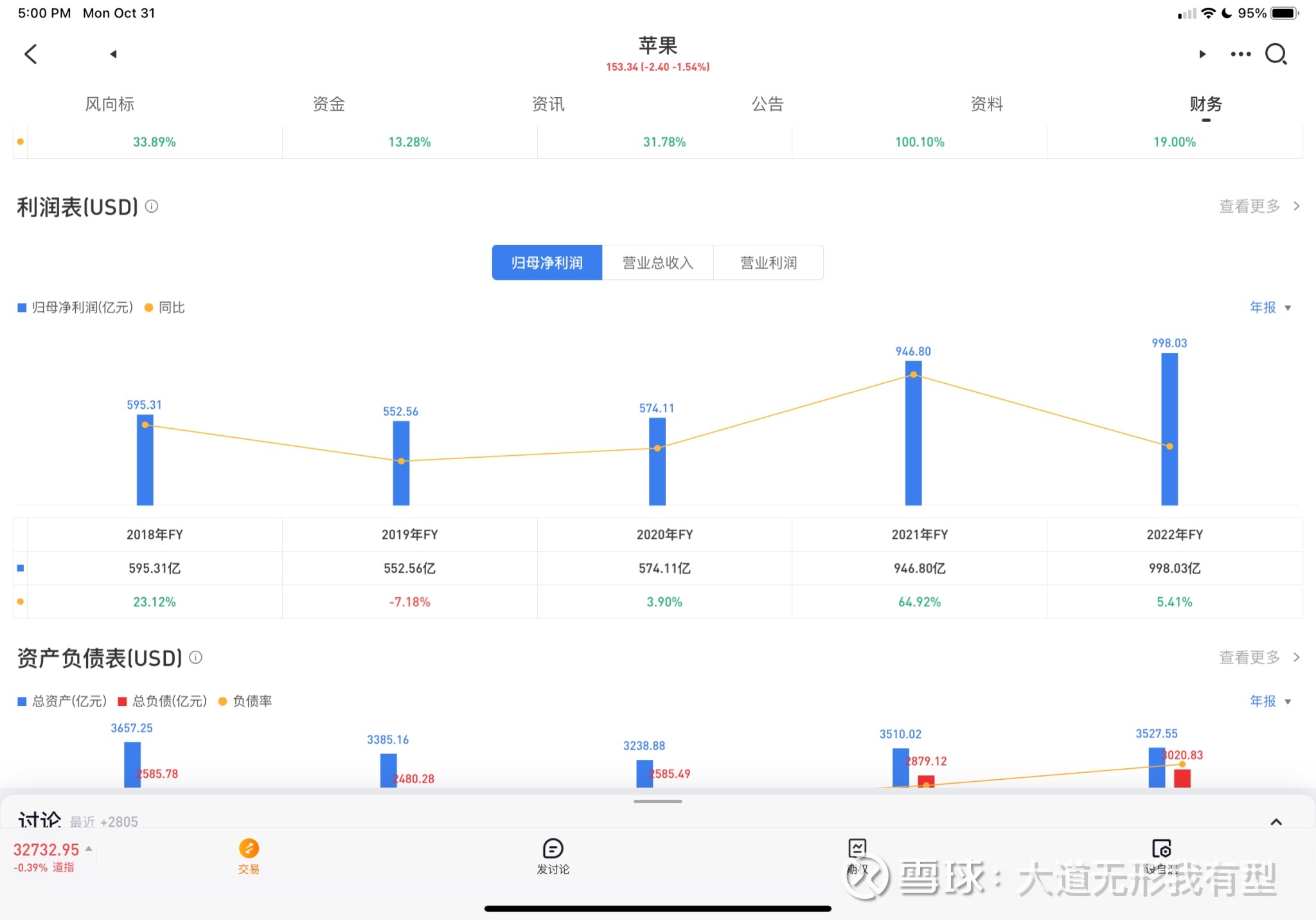Viewport: 1316px width, 920px height.
Task: Tap the 100.10% cell in top row
Action: (920, 142)
